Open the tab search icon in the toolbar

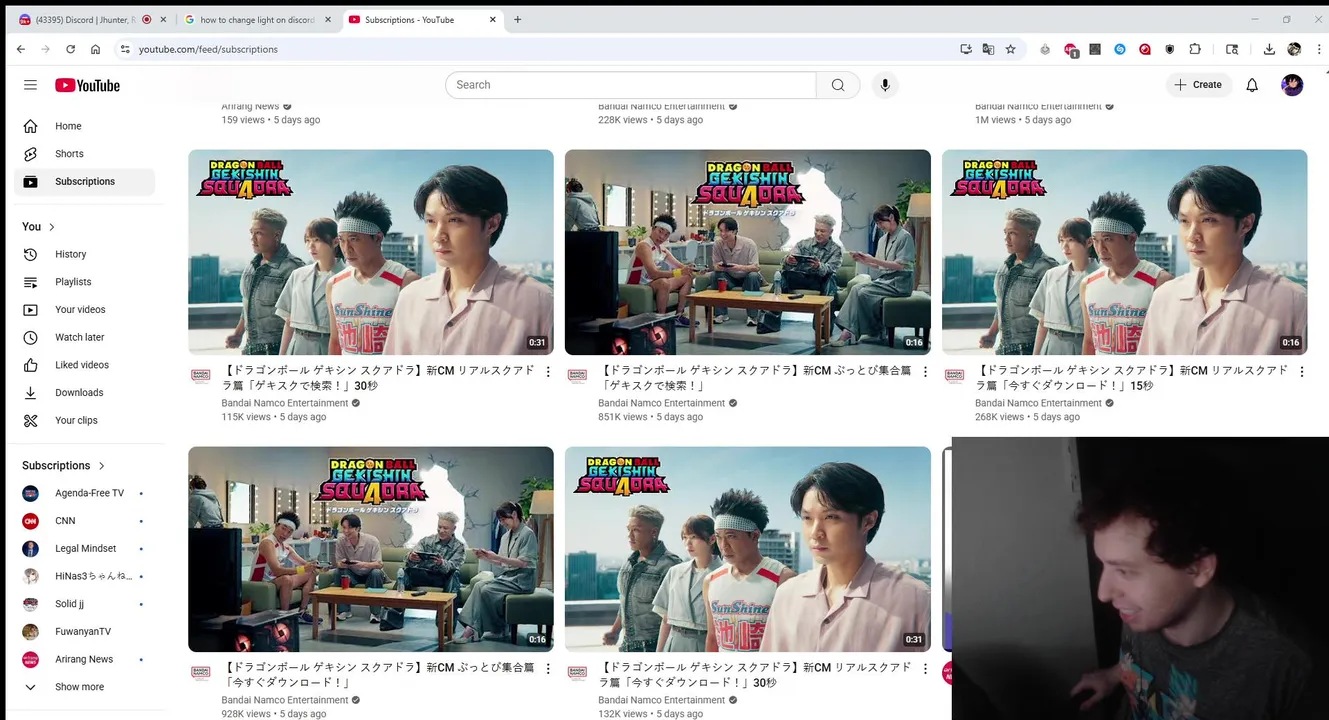(1232, 49)
